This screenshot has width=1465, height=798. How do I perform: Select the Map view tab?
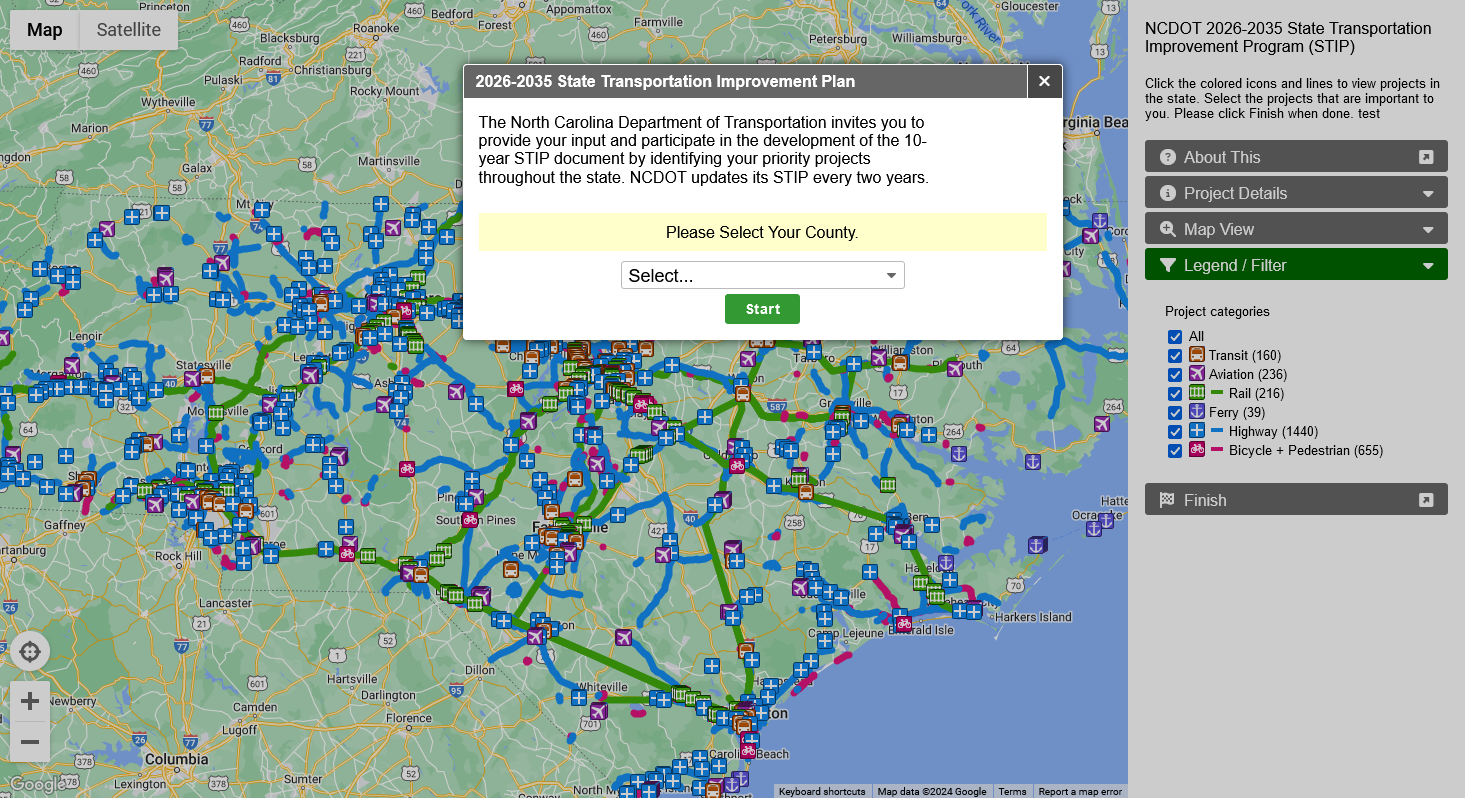point(44,30)
